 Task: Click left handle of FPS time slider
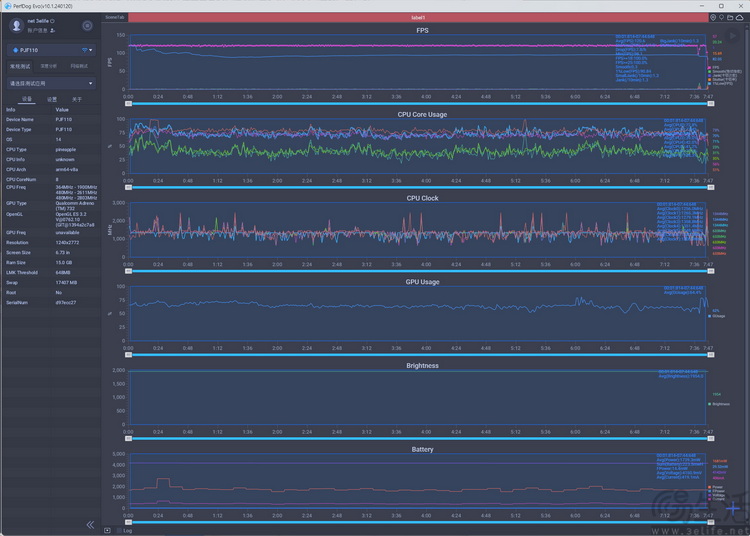[x=128, y=104]
